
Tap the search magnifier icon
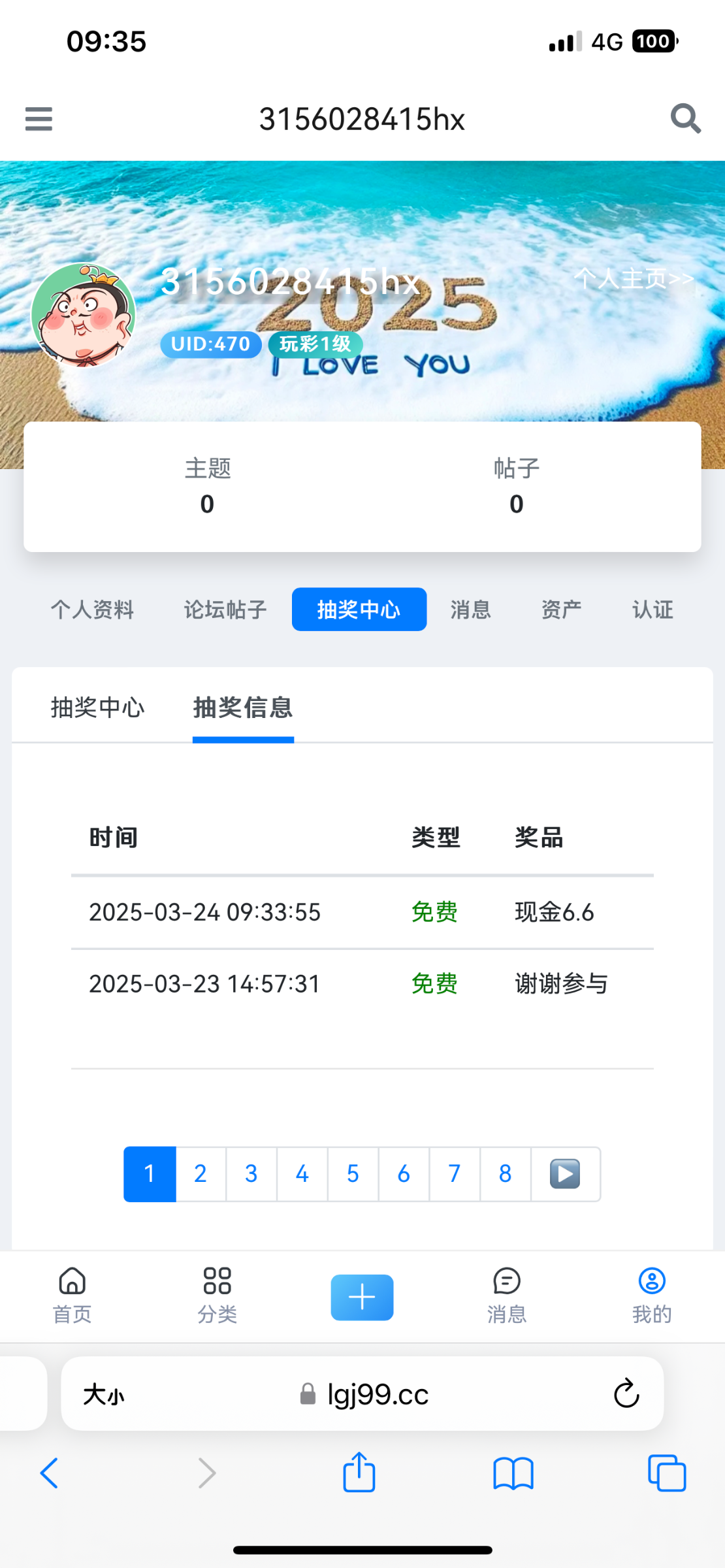[x=685, y=119]
